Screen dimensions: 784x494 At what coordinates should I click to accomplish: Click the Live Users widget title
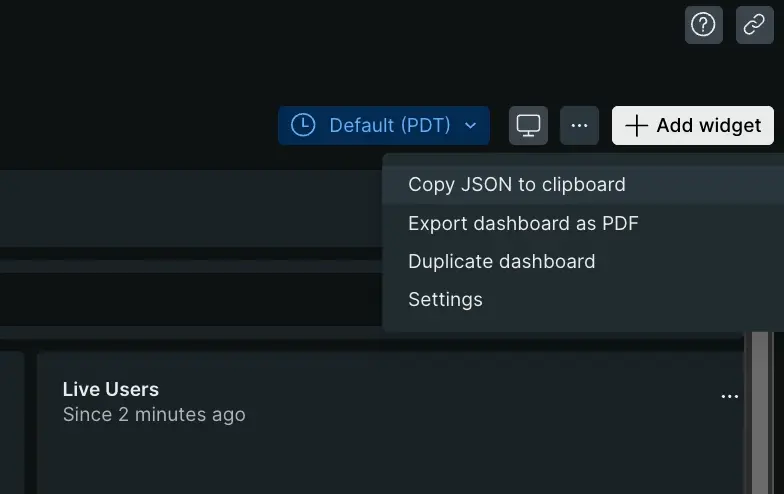[110, 389]
